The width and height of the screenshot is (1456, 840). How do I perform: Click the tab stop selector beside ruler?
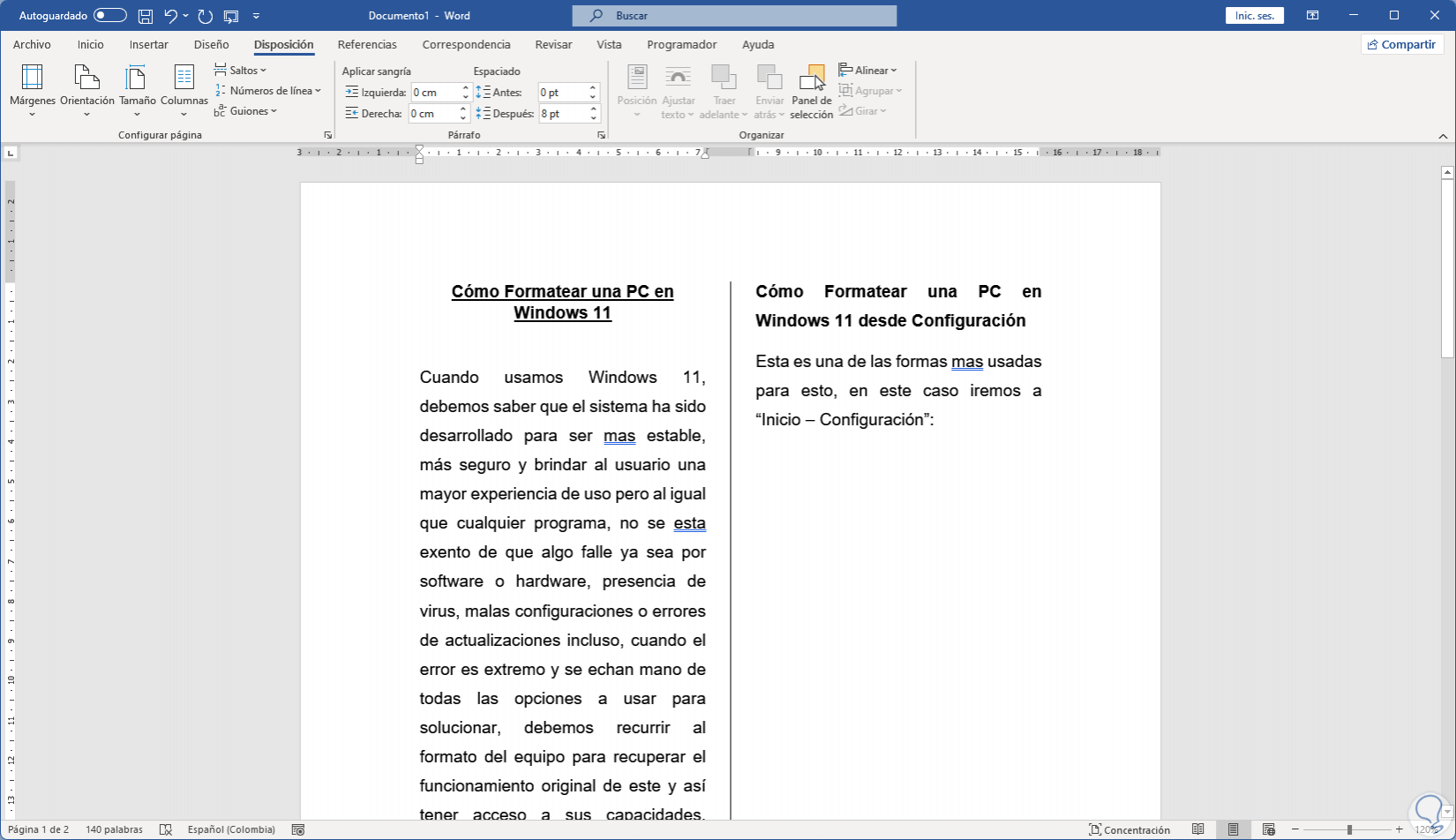coord(11,153)
